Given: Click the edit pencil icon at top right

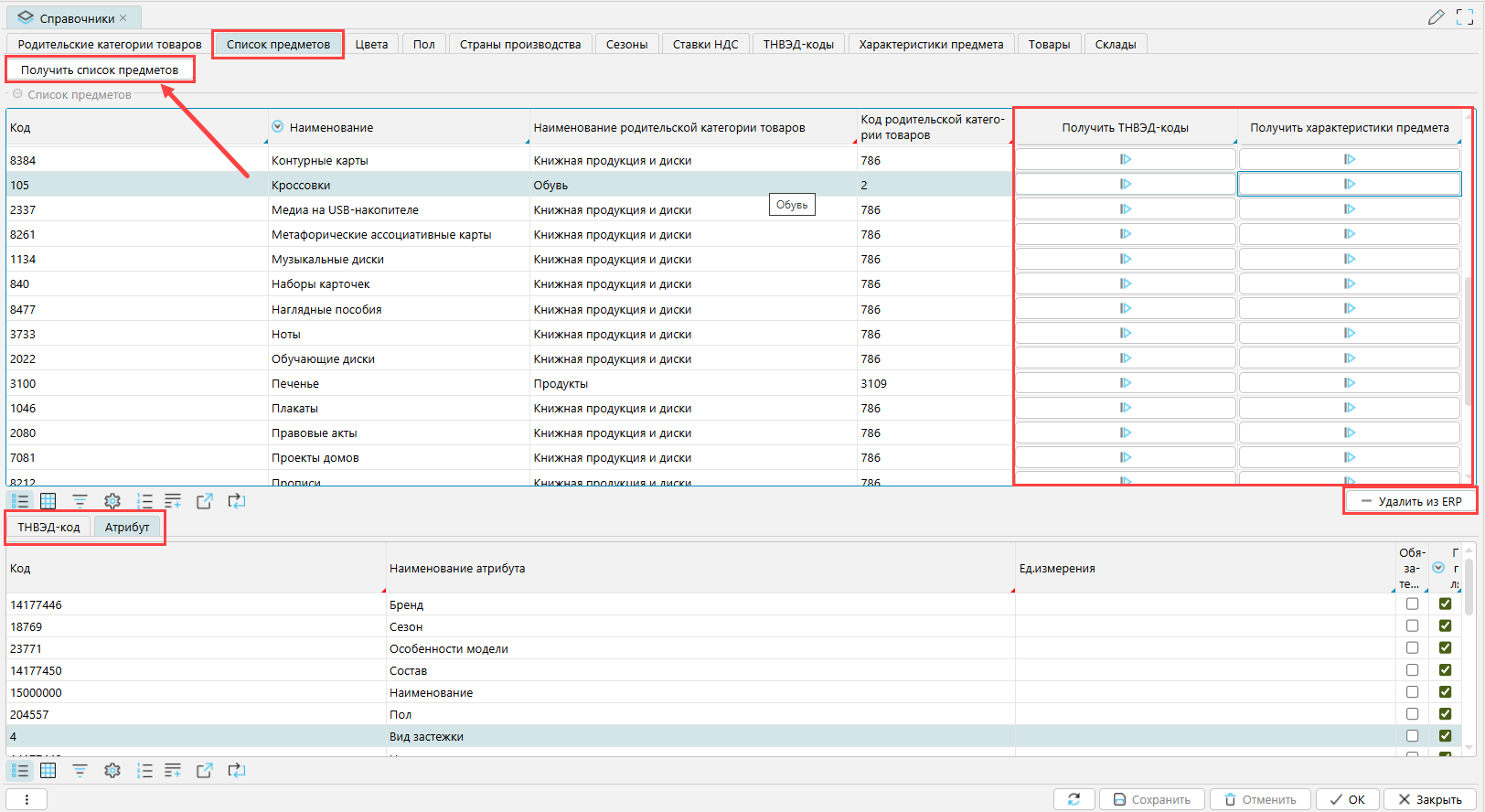Looking at the screenshot, I should tap(1436, 17).
